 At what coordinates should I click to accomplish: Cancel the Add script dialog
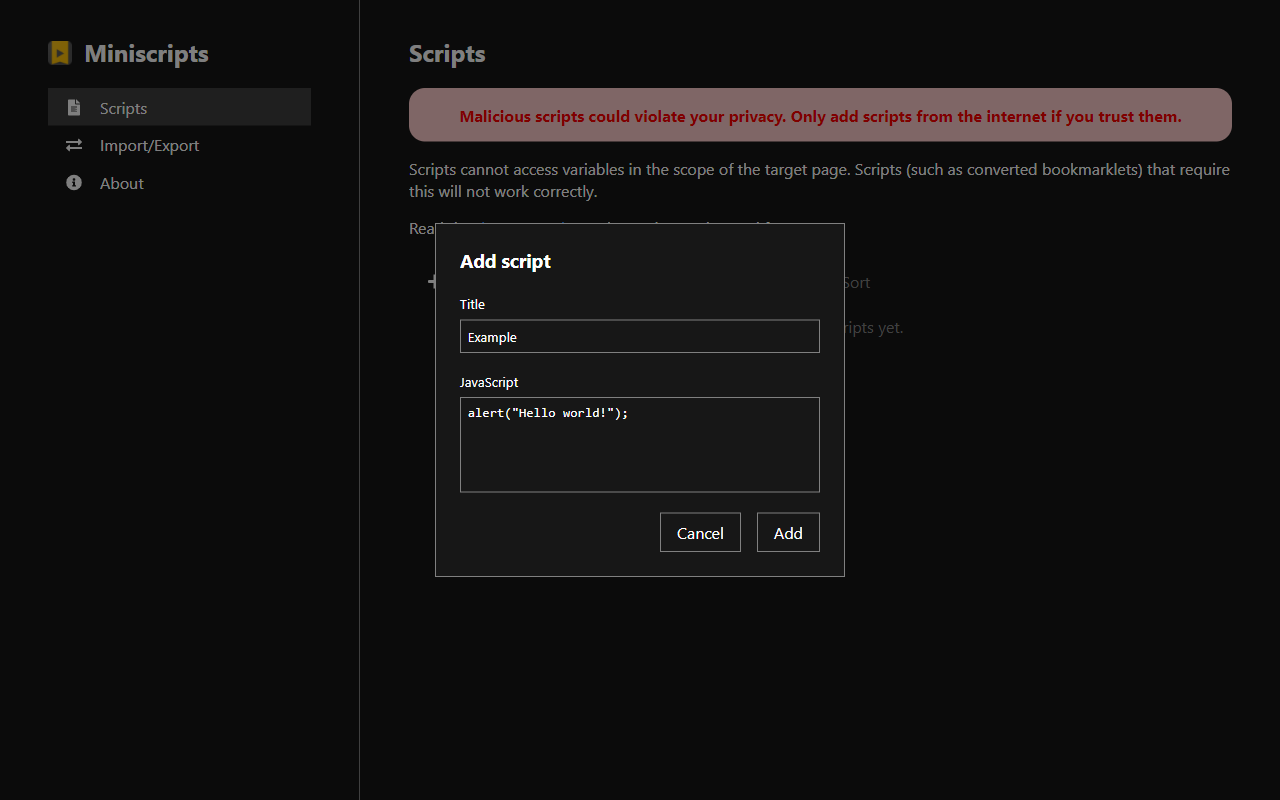click(700, 532)
